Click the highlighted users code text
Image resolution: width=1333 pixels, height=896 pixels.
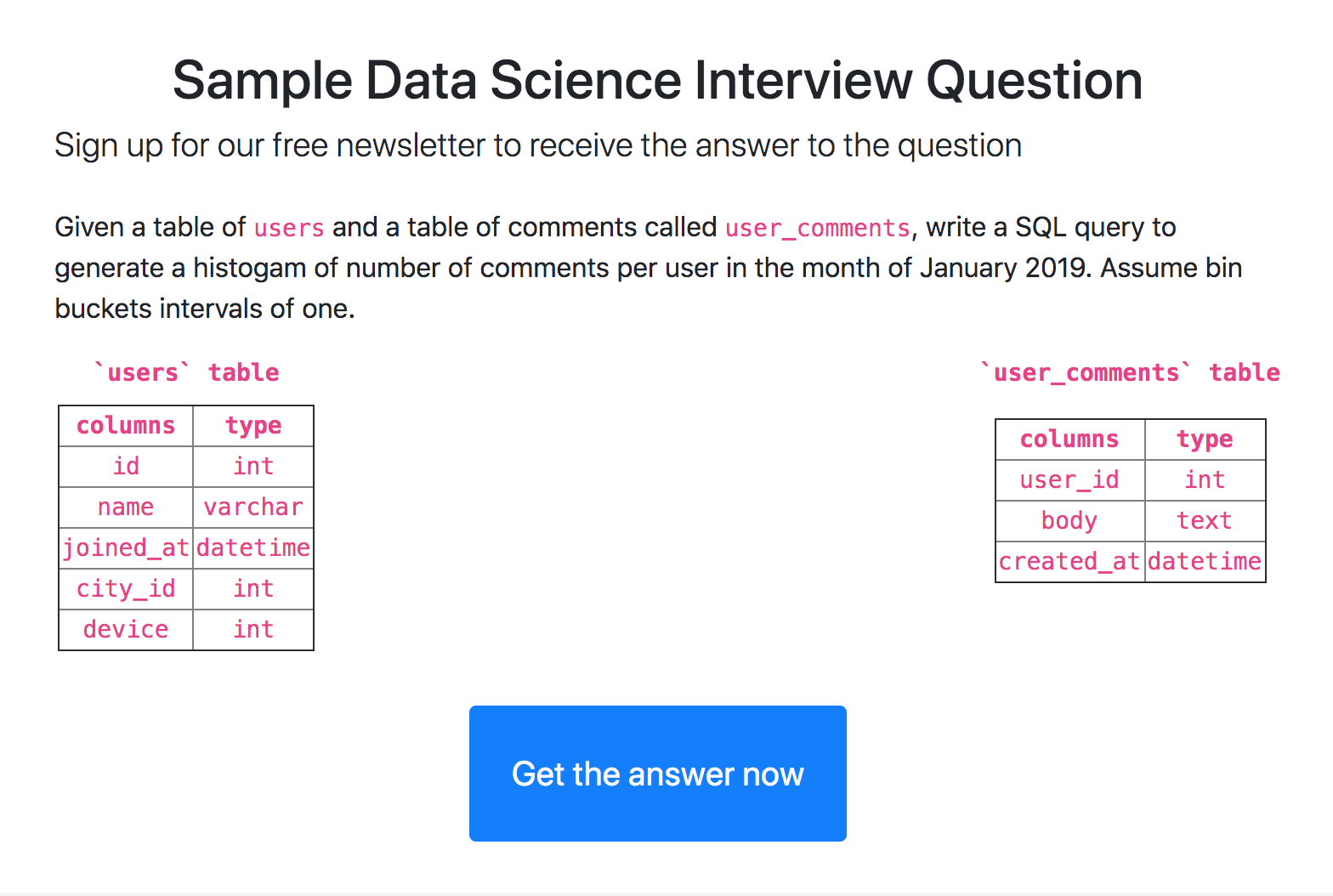[288, 227]
